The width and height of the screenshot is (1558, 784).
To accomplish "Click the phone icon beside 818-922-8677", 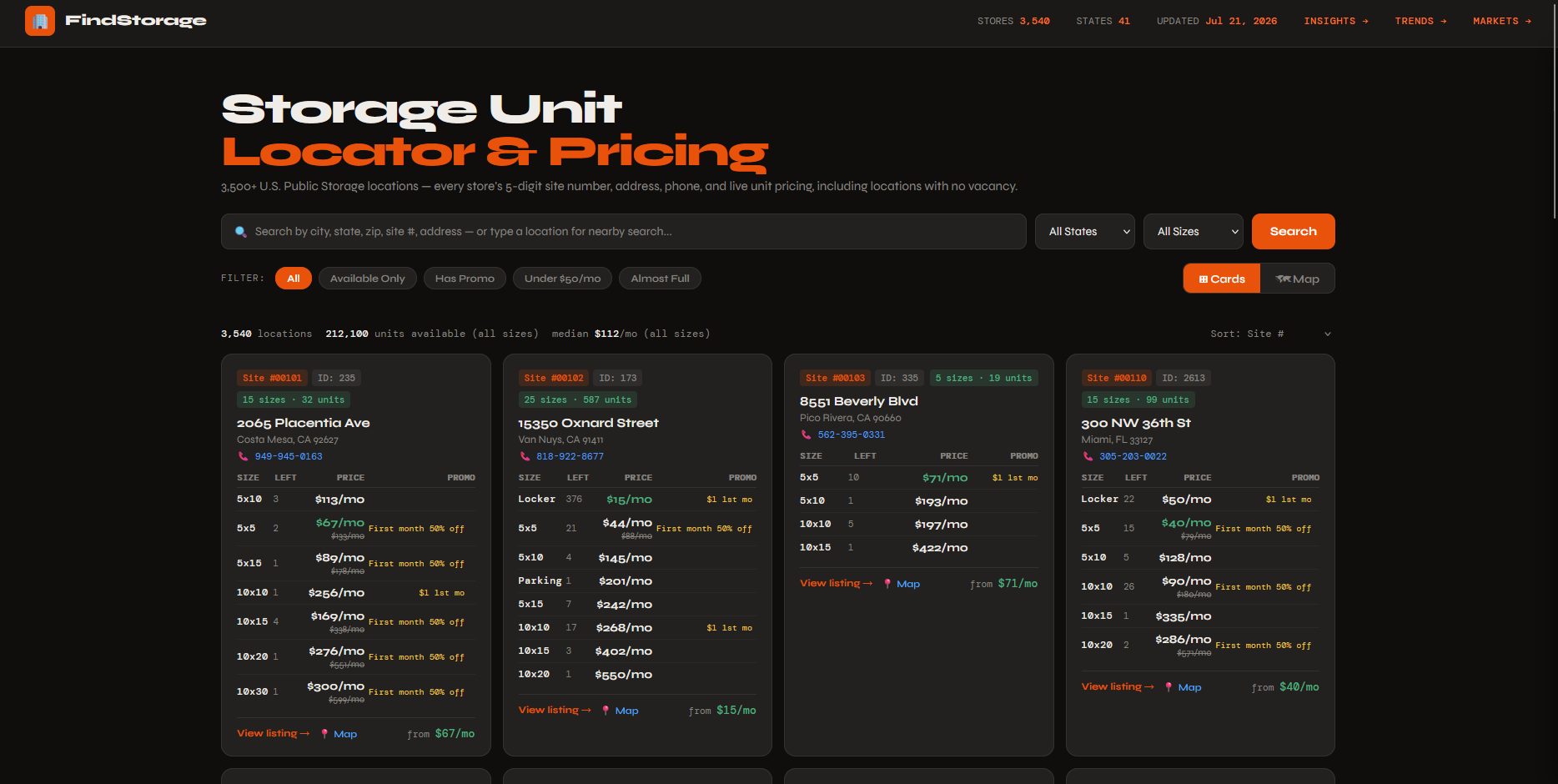I will 525,456.
